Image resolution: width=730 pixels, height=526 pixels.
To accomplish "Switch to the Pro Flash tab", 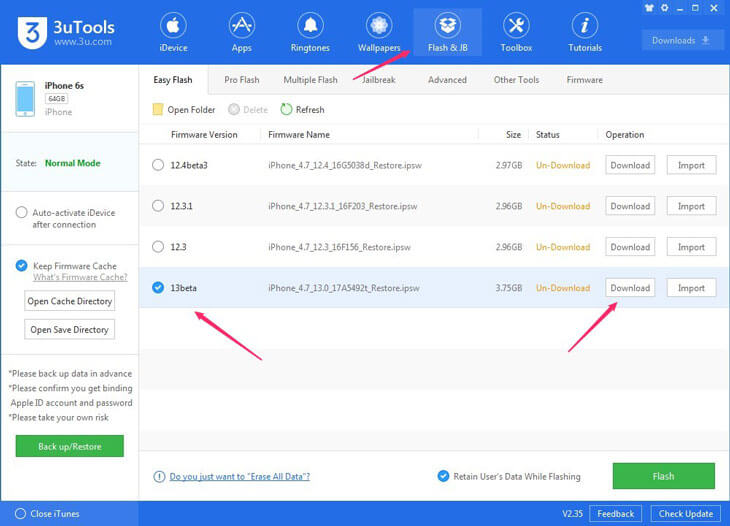I will (241, 80).
